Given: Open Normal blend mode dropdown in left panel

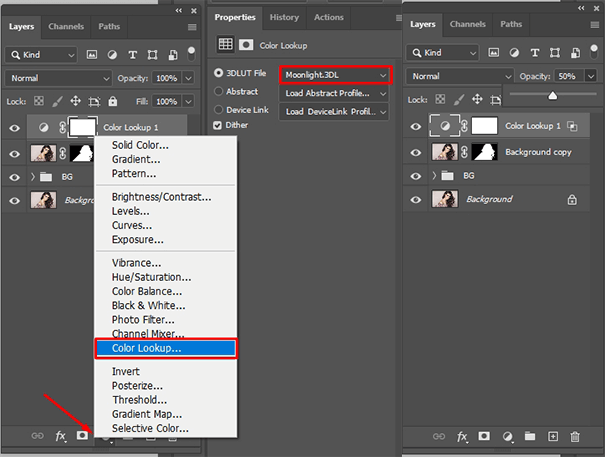Looking at the screenshot, I should 59,78.
